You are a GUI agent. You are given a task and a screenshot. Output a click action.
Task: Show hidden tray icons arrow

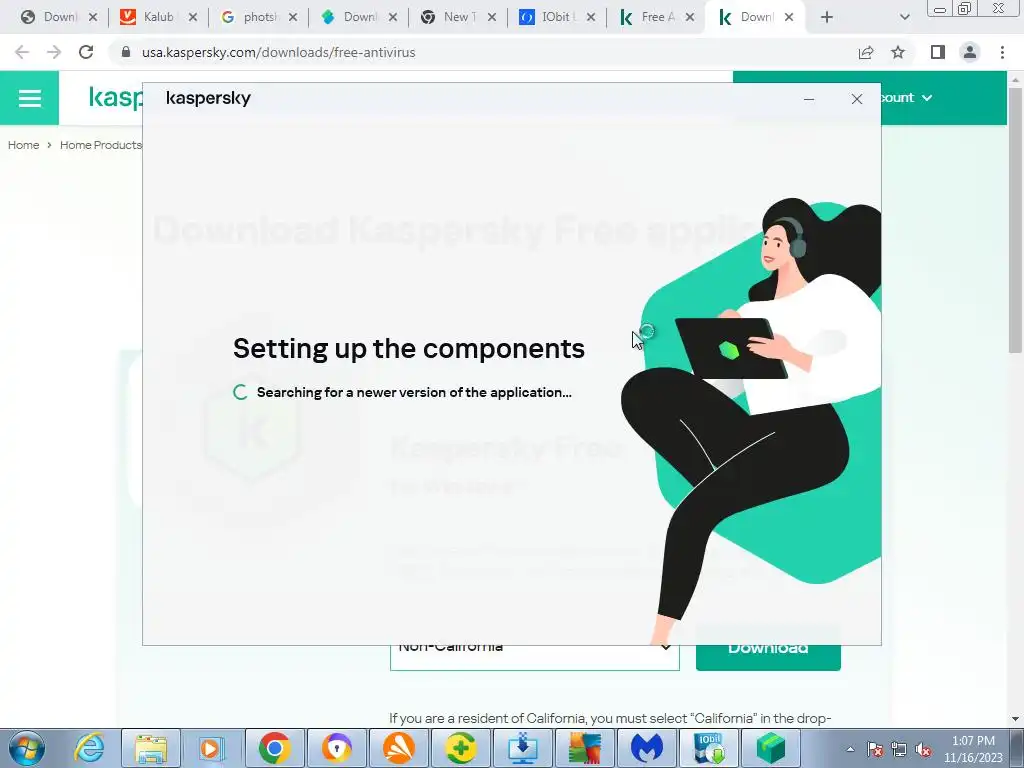tap(850, 749)
